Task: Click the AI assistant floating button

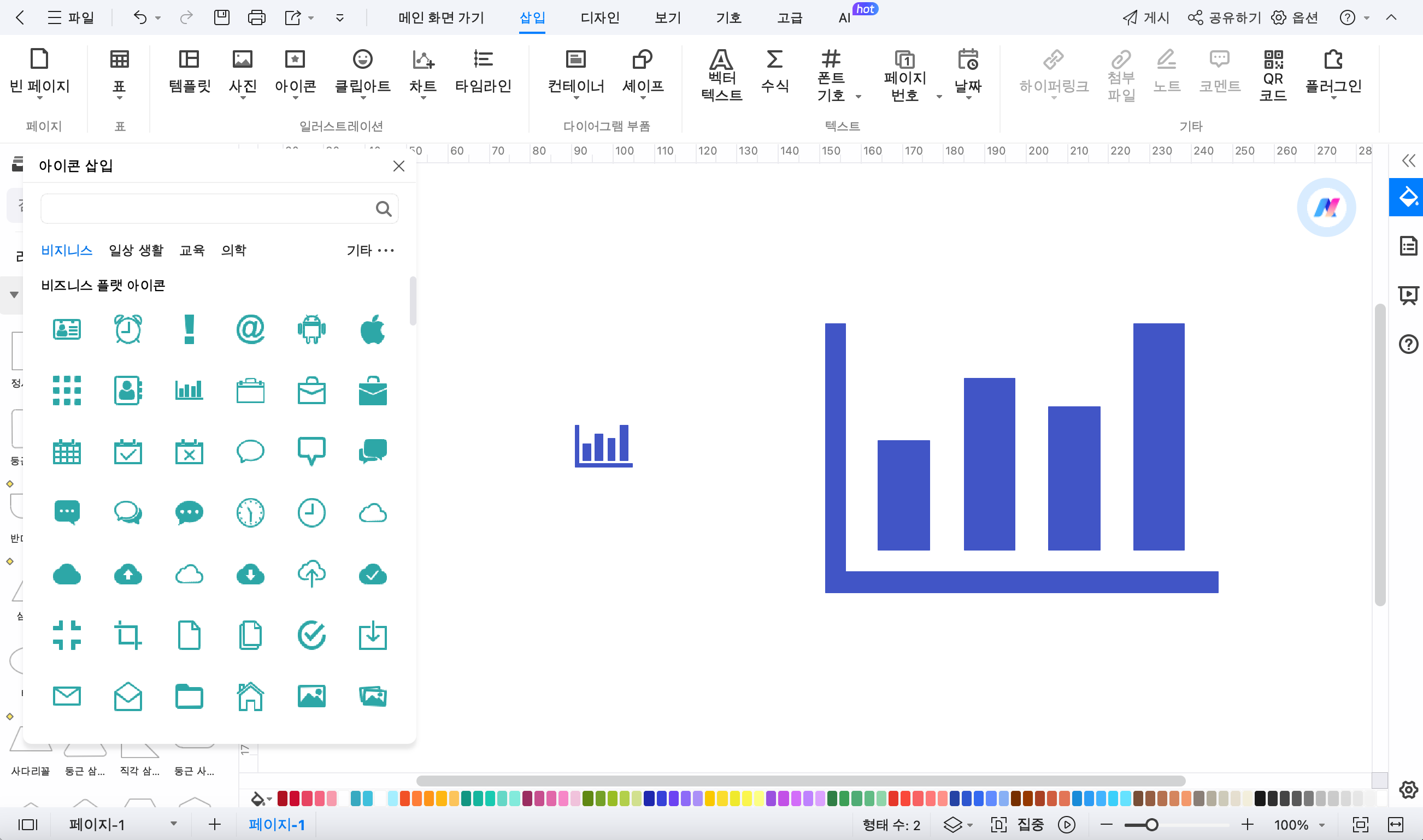Action: 1326,207
